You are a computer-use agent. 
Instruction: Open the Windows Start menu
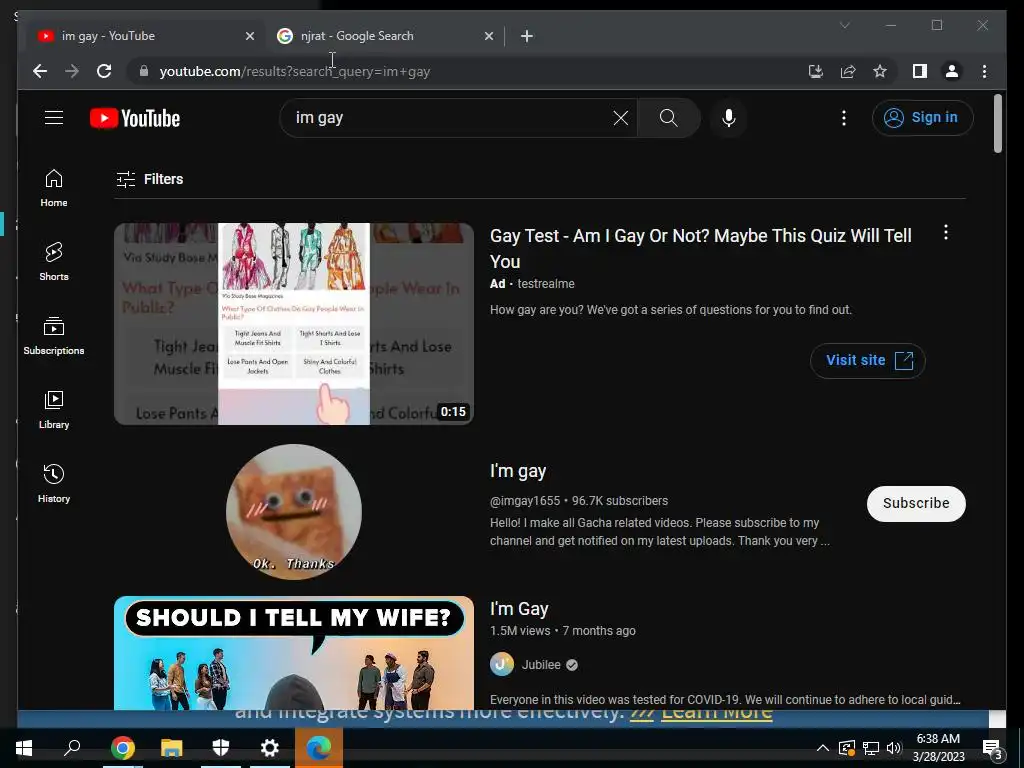pyautogui.click(x=24, y=748)
